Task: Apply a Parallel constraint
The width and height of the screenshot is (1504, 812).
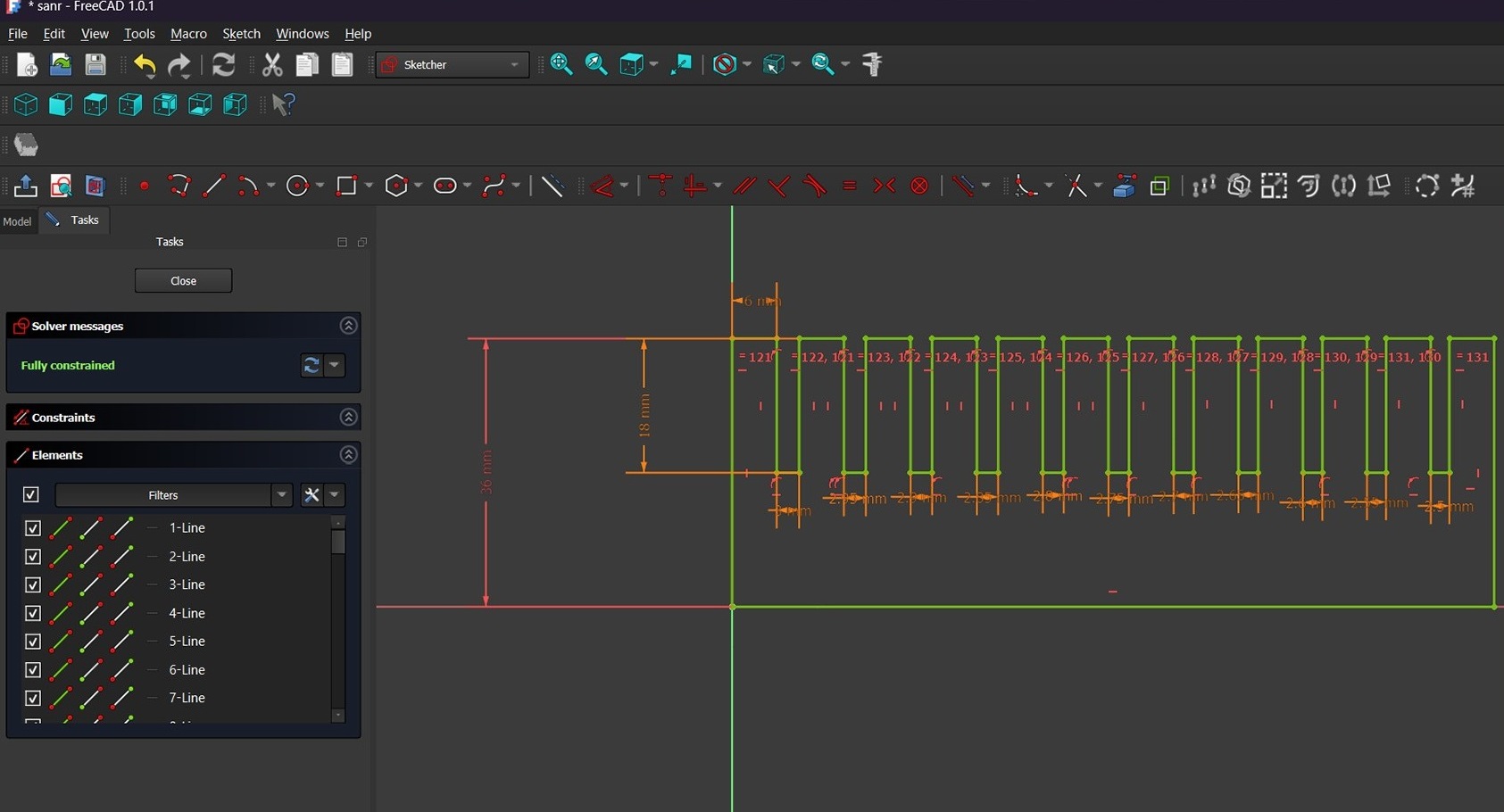Action: (x=744, y=186)
